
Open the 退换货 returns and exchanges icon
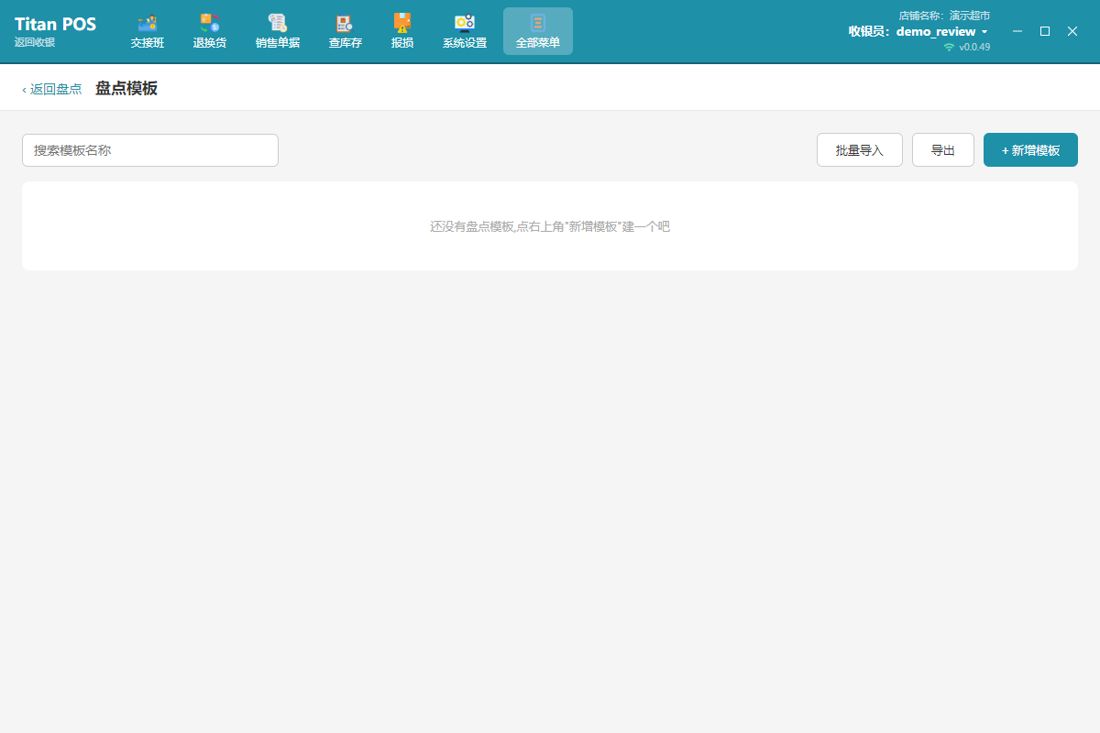pos(210,32)
